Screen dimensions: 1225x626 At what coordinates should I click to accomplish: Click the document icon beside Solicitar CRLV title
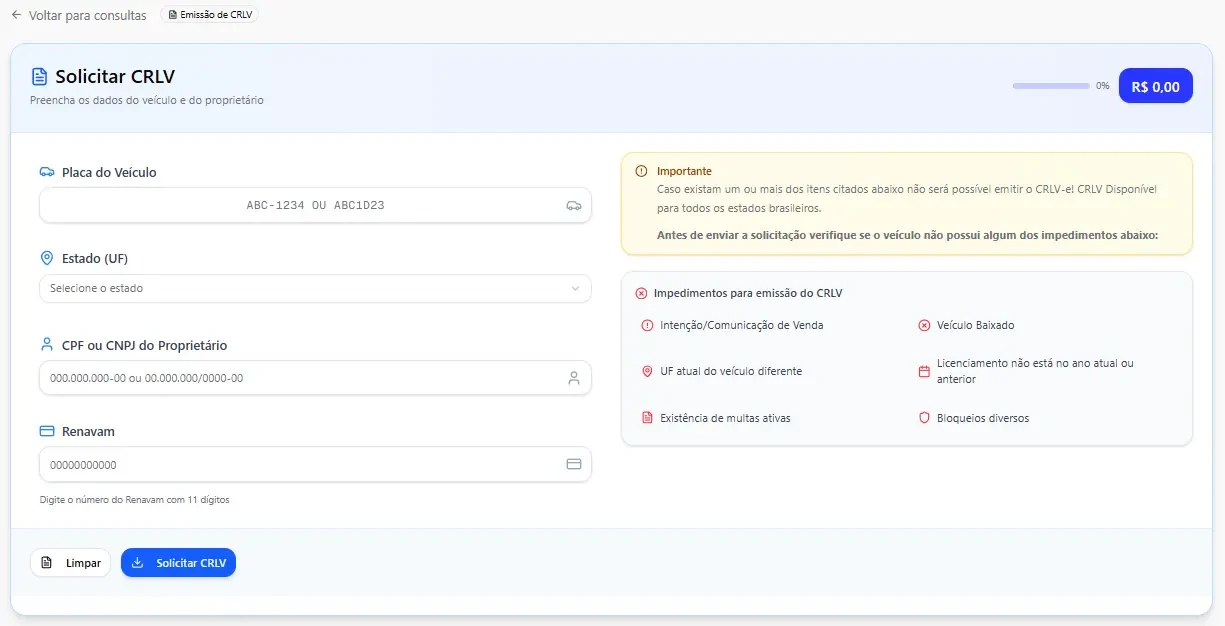[39, 77]
